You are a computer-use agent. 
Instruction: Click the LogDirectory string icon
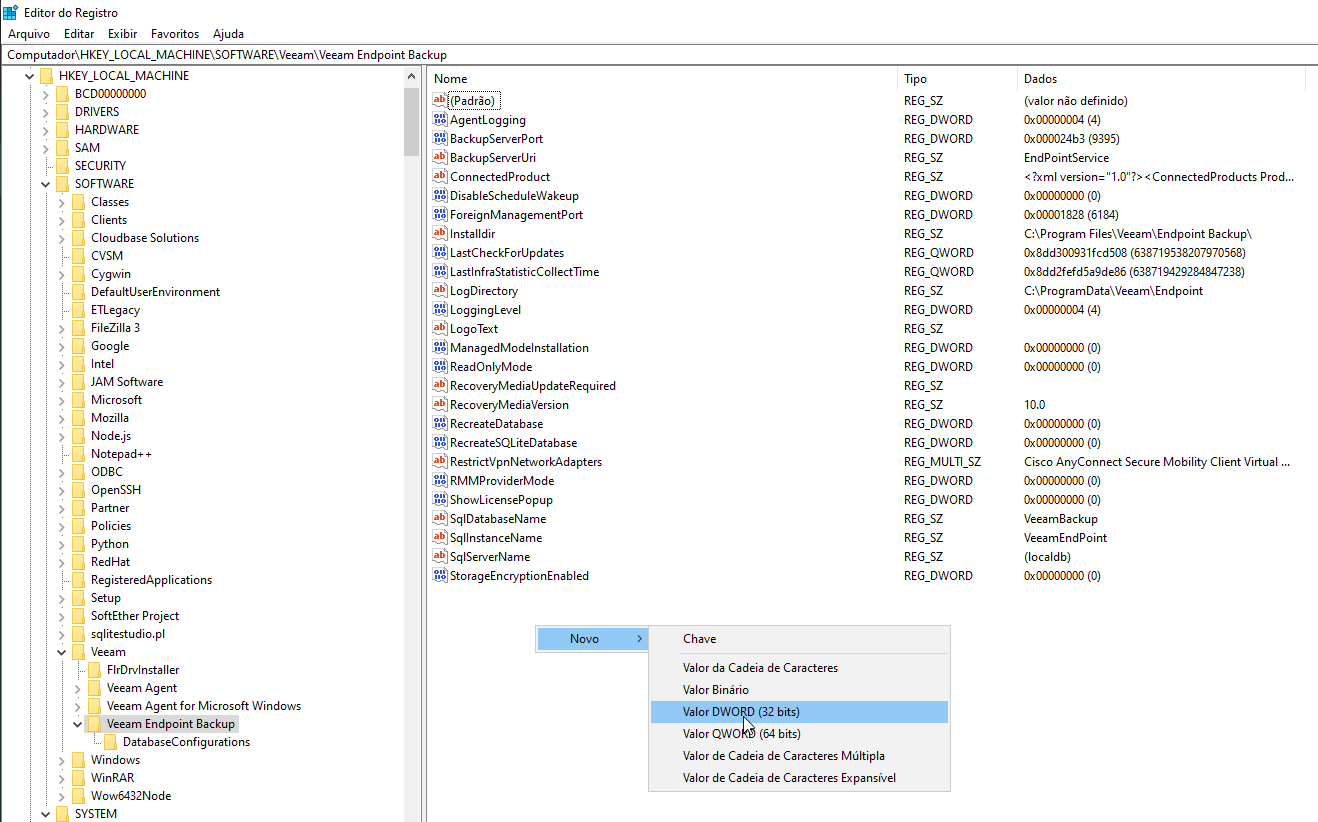pyautogui.click(x=440, y=291)
